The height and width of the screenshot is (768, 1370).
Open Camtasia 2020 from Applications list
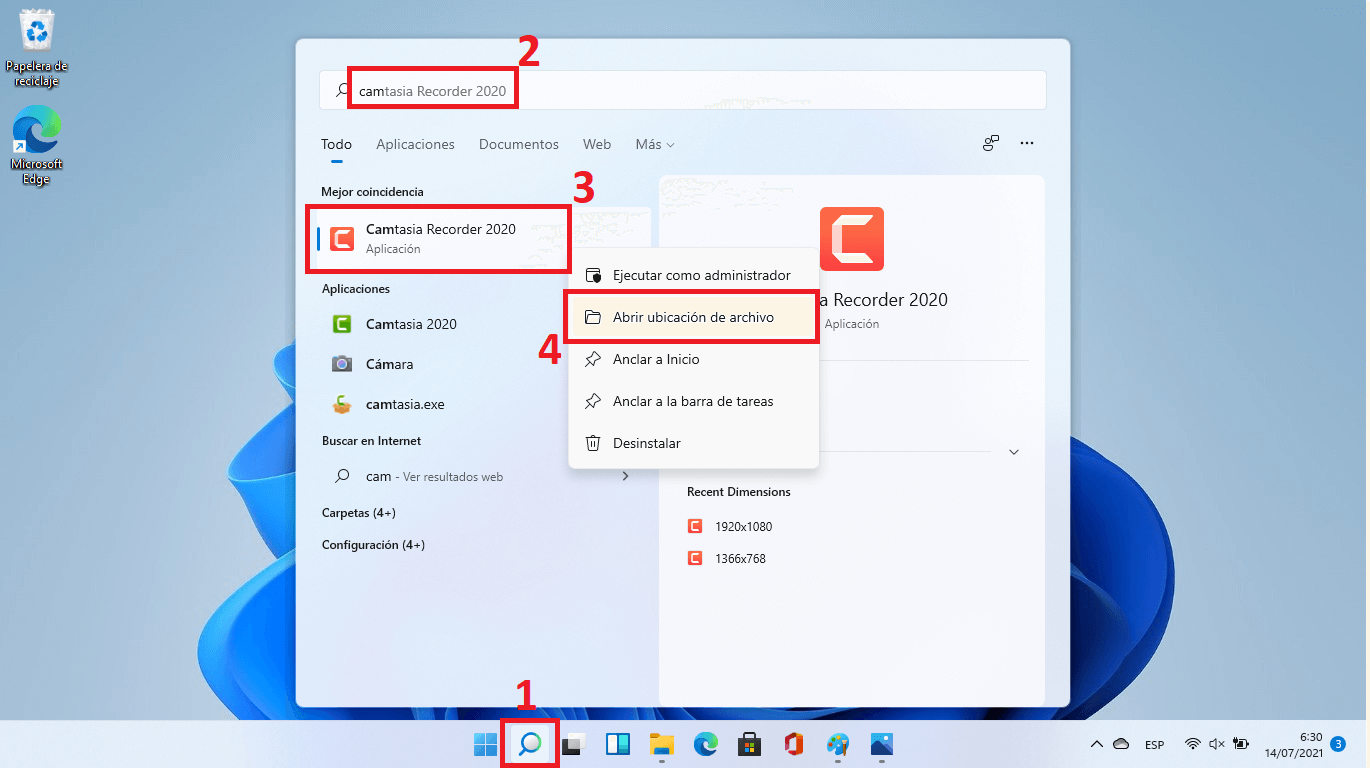coord(410,324)
